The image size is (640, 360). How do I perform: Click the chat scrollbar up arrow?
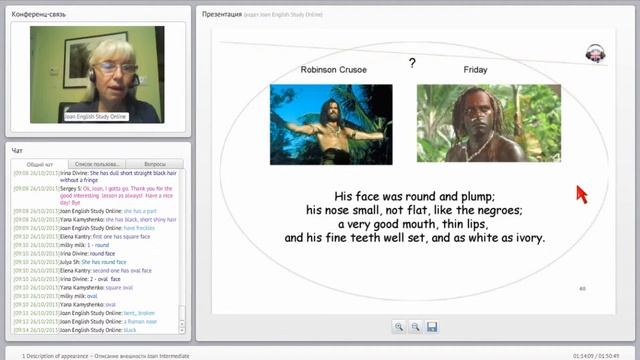(x=182, y=324)
